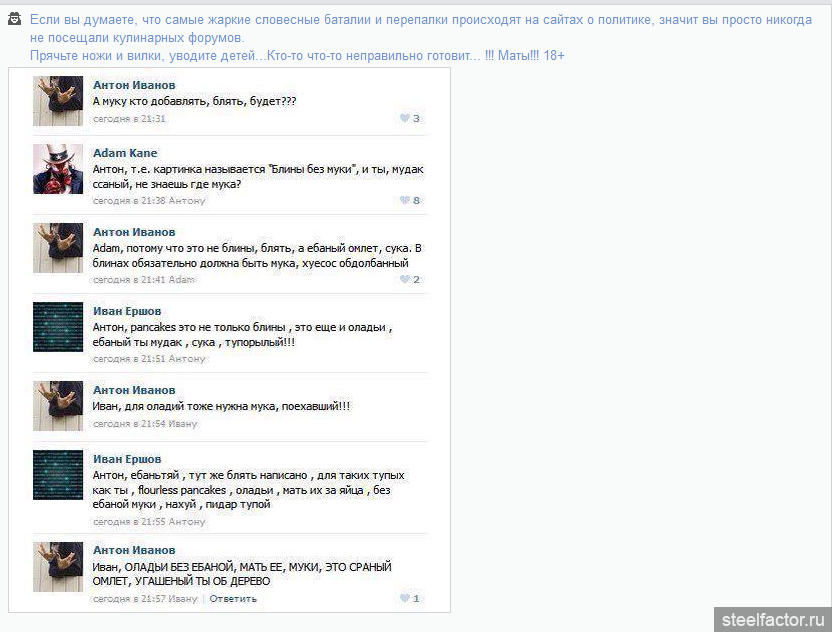
Task: Open the timestamp 'сегодня в 21:38'
Action: pyautogui.click(x=129, y=200)
